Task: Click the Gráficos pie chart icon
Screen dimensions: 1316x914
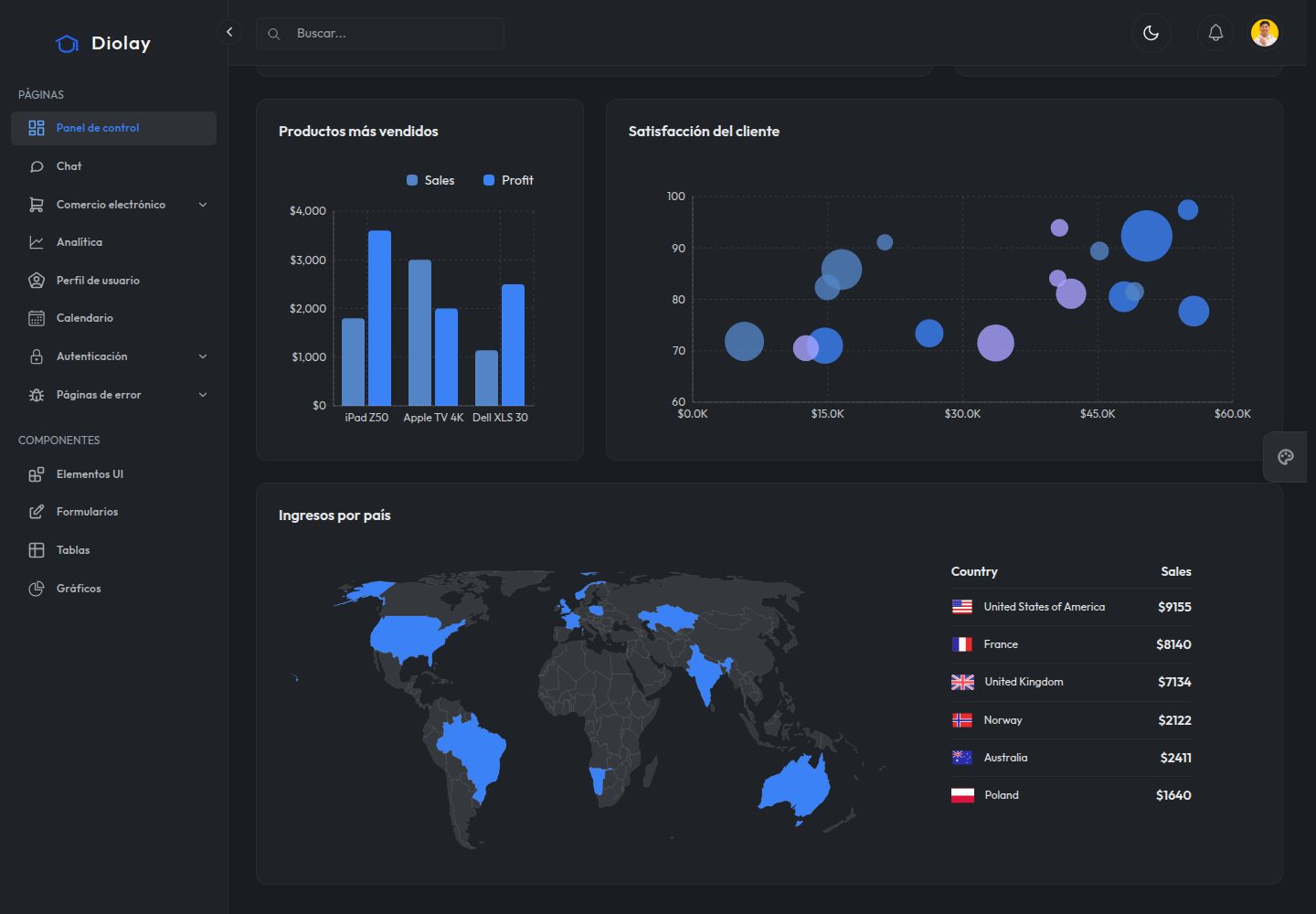Action: pos(37,589)
